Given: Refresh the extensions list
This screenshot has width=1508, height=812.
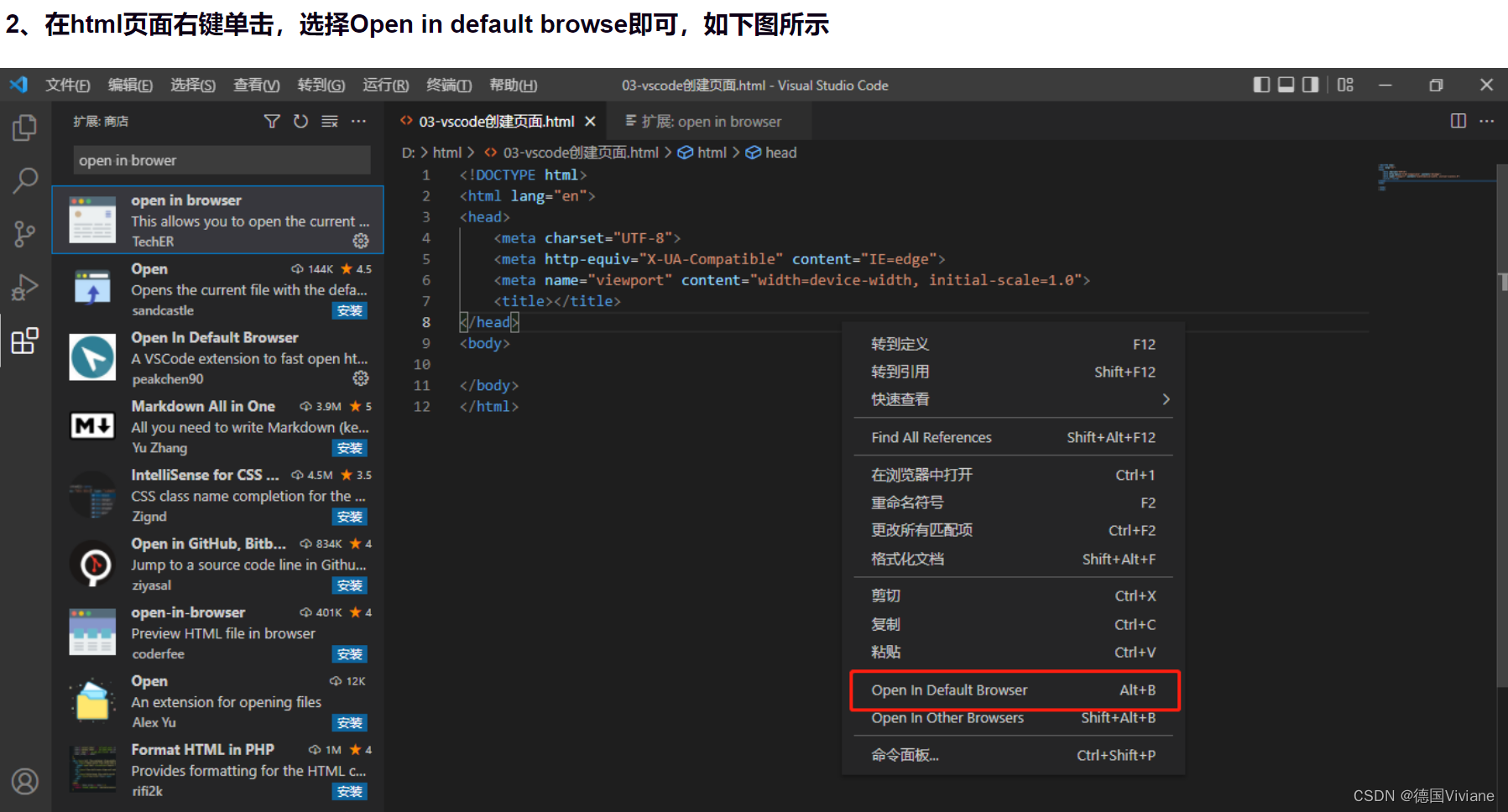Looking at the screenshot, I should point(300,122).
